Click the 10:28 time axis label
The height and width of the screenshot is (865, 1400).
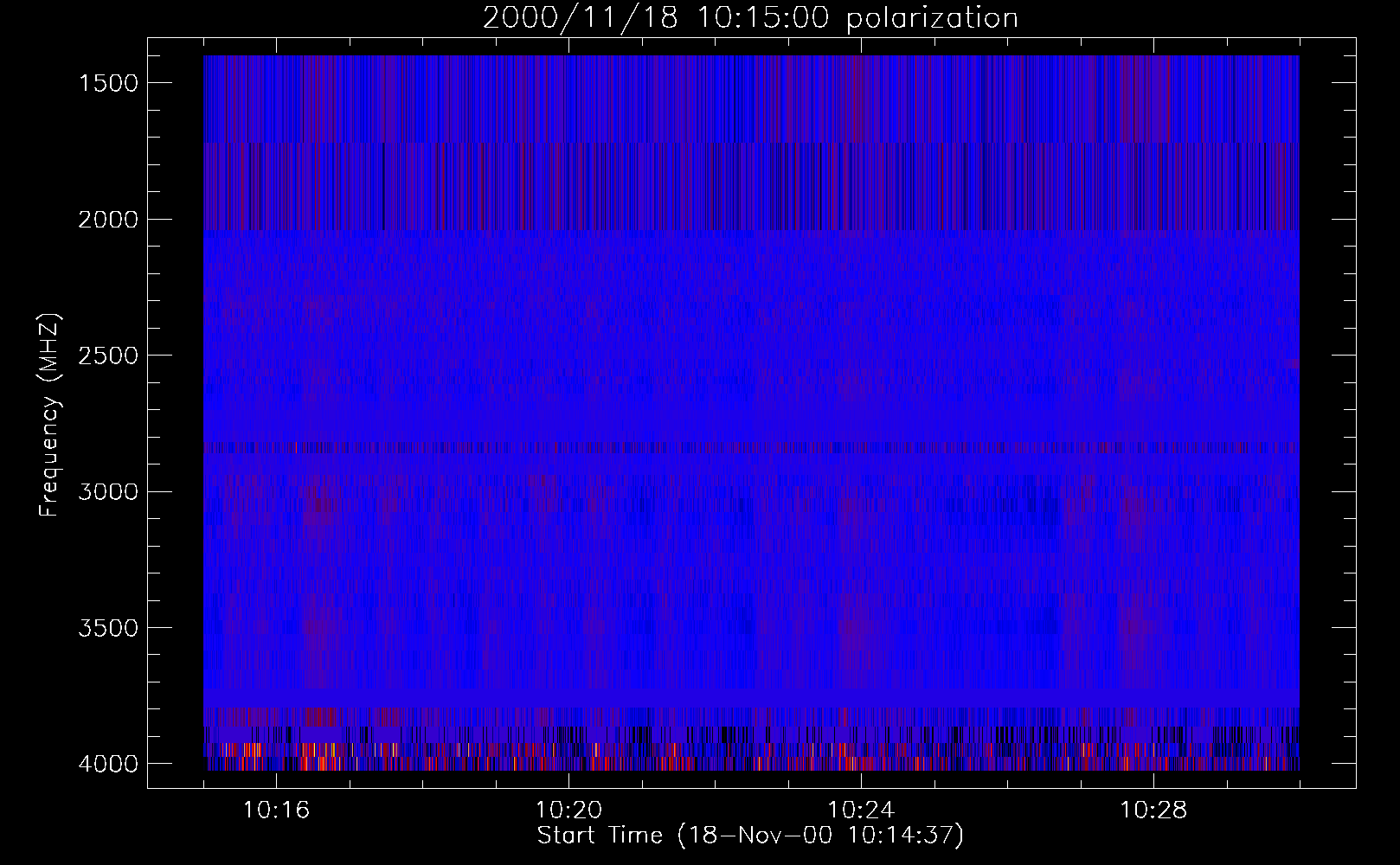click(1153, 811)
